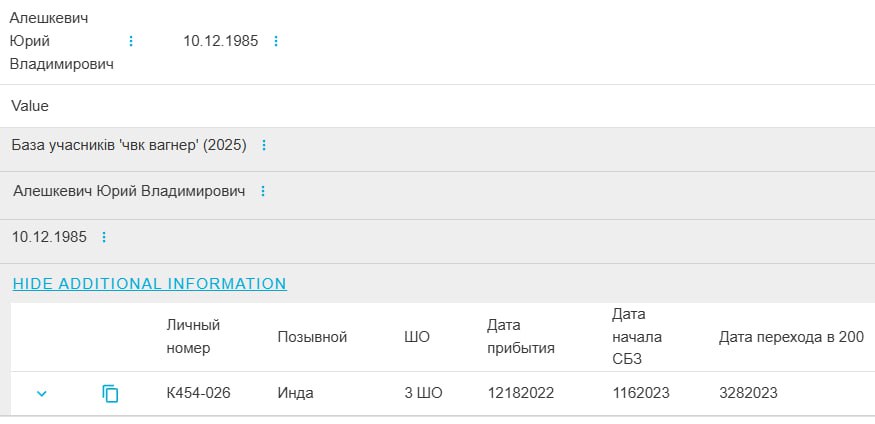Click the HIDE ADDITIONAL INFORMATION link
The image size is (875, 424).
tap(149, 284)
